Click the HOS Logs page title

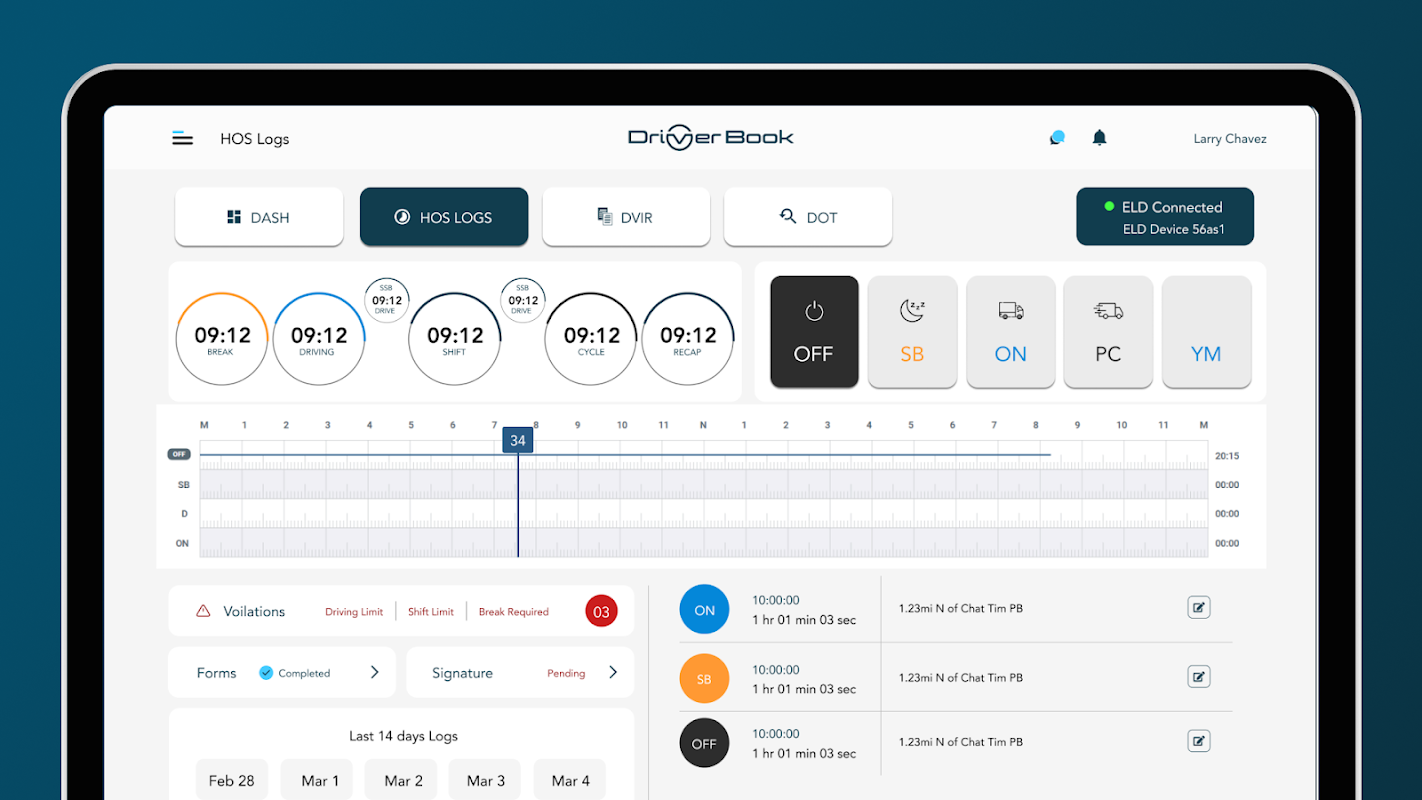pyautogui.click(x=255, y=139)
